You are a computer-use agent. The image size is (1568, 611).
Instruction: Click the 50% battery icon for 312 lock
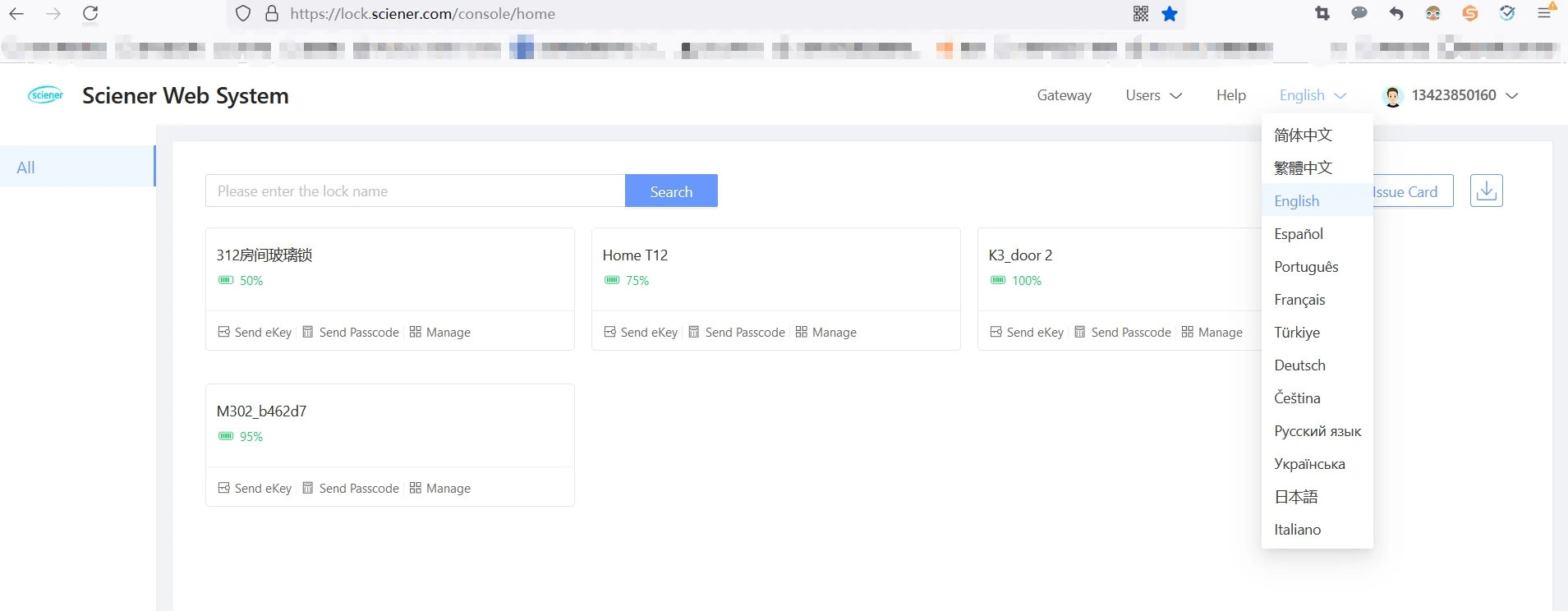click(226, 280)
